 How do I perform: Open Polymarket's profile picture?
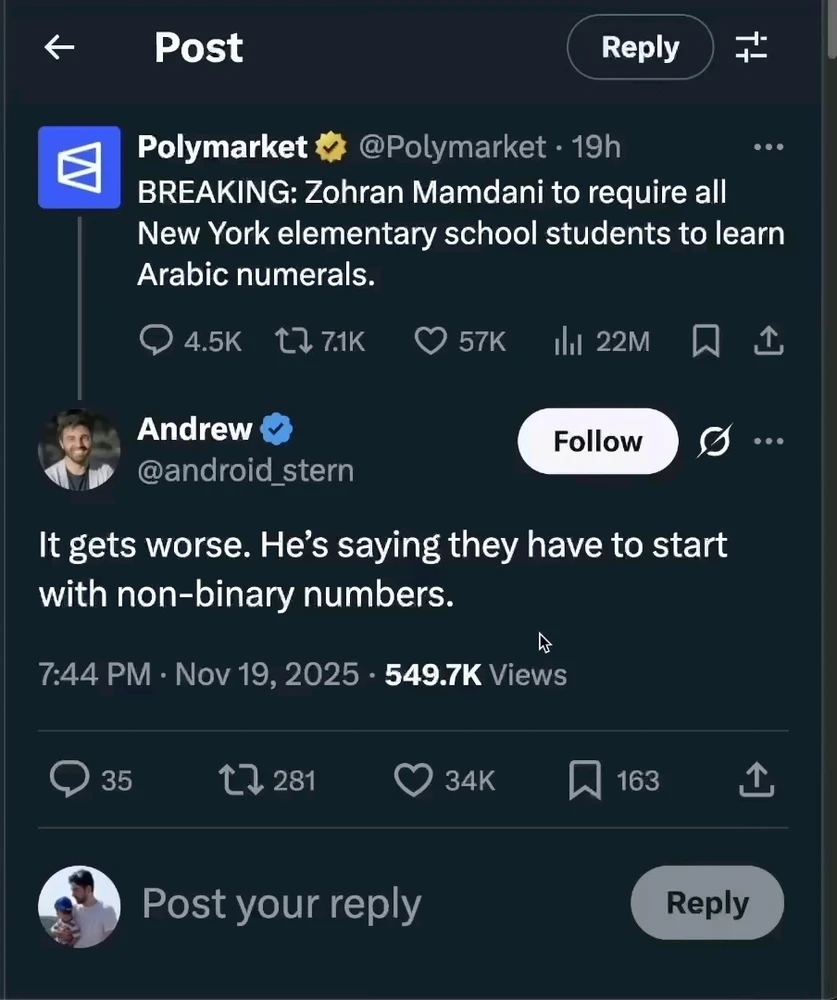click(79, 167)
